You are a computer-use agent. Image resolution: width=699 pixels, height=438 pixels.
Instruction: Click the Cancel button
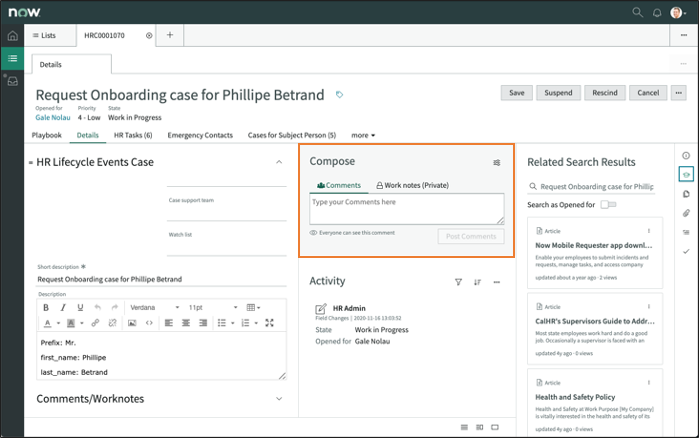[648, 93]
